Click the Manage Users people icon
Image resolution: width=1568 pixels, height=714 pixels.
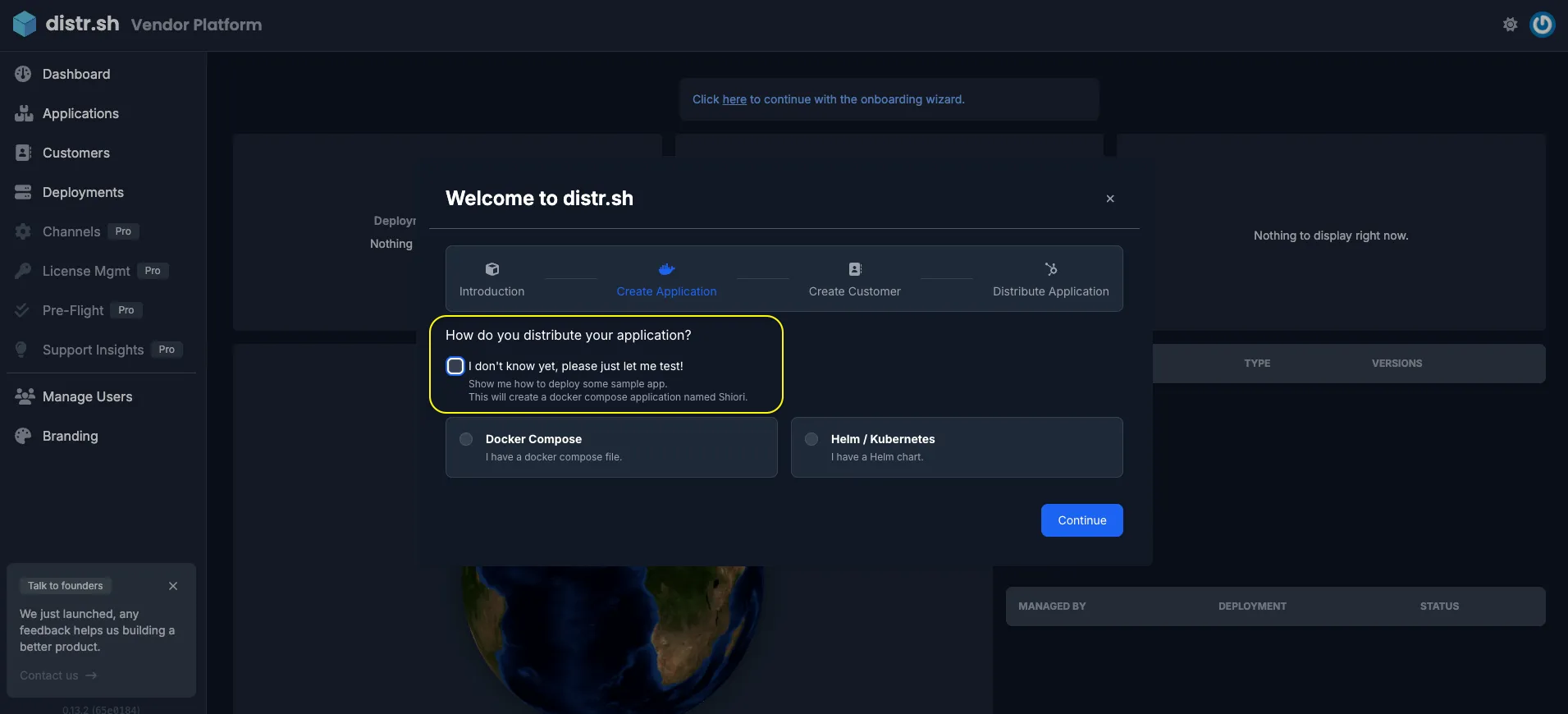(x=25, y=396)
